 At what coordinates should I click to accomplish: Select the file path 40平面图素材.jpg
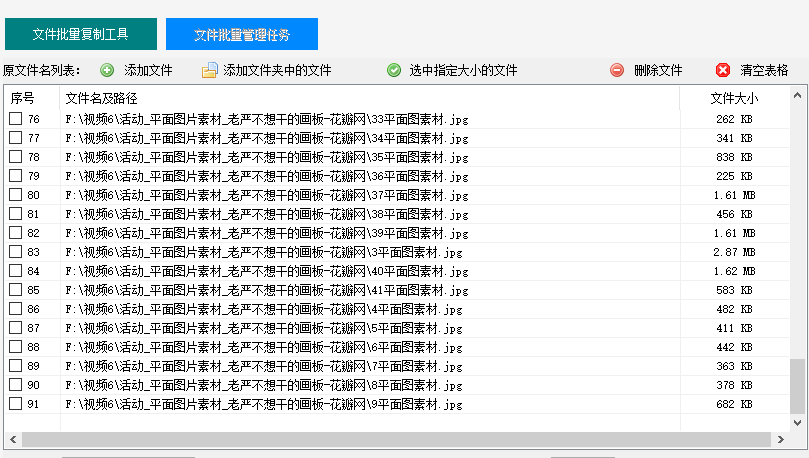click(x=267, y=271)
